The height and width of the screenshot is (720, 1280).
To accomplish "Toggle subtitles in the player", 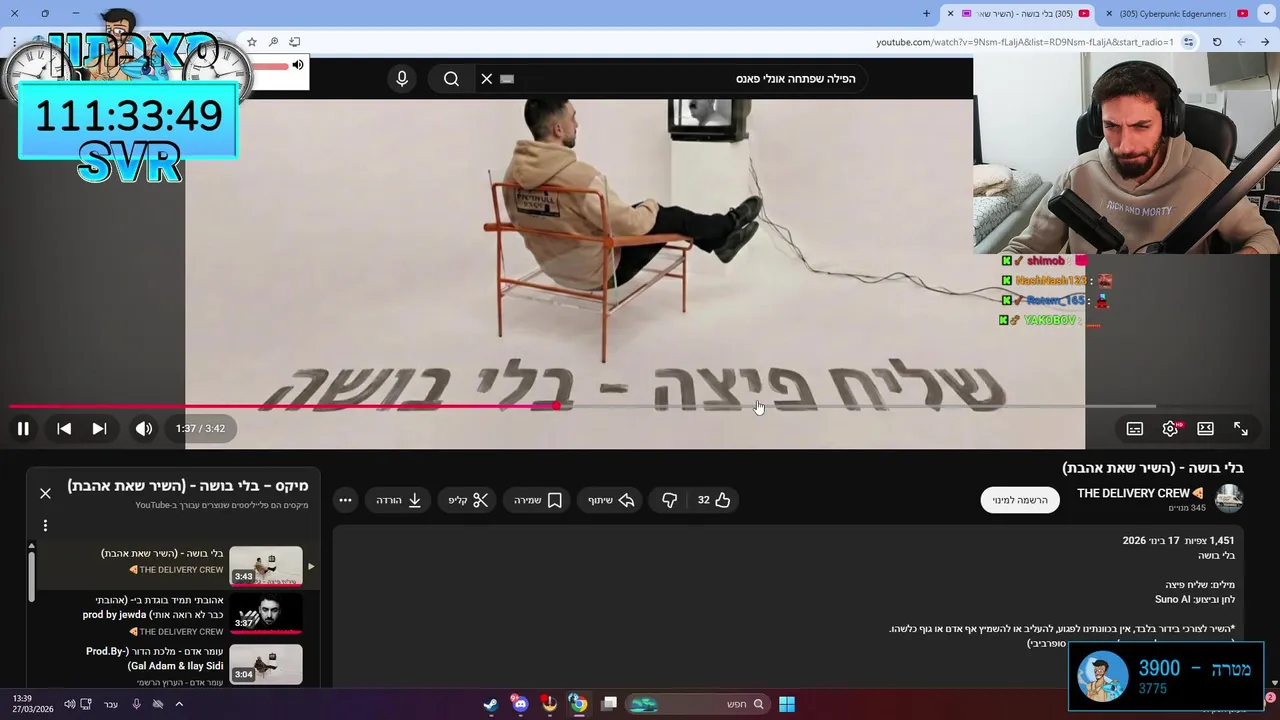I will click(x=1135, y=428).
